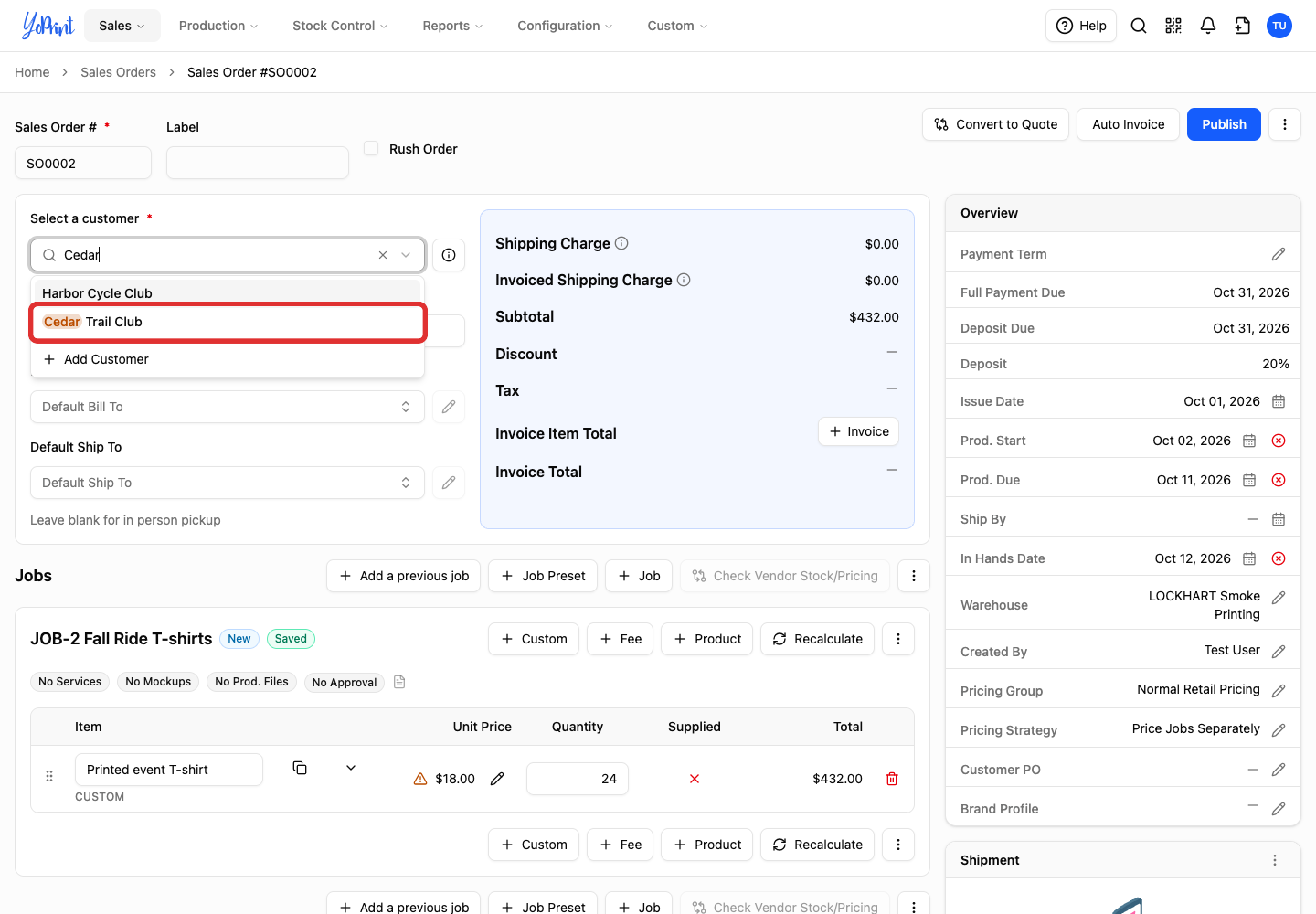Edit the Customer PO field
The image size is (1316, 914).
(x=1279, y=770)
